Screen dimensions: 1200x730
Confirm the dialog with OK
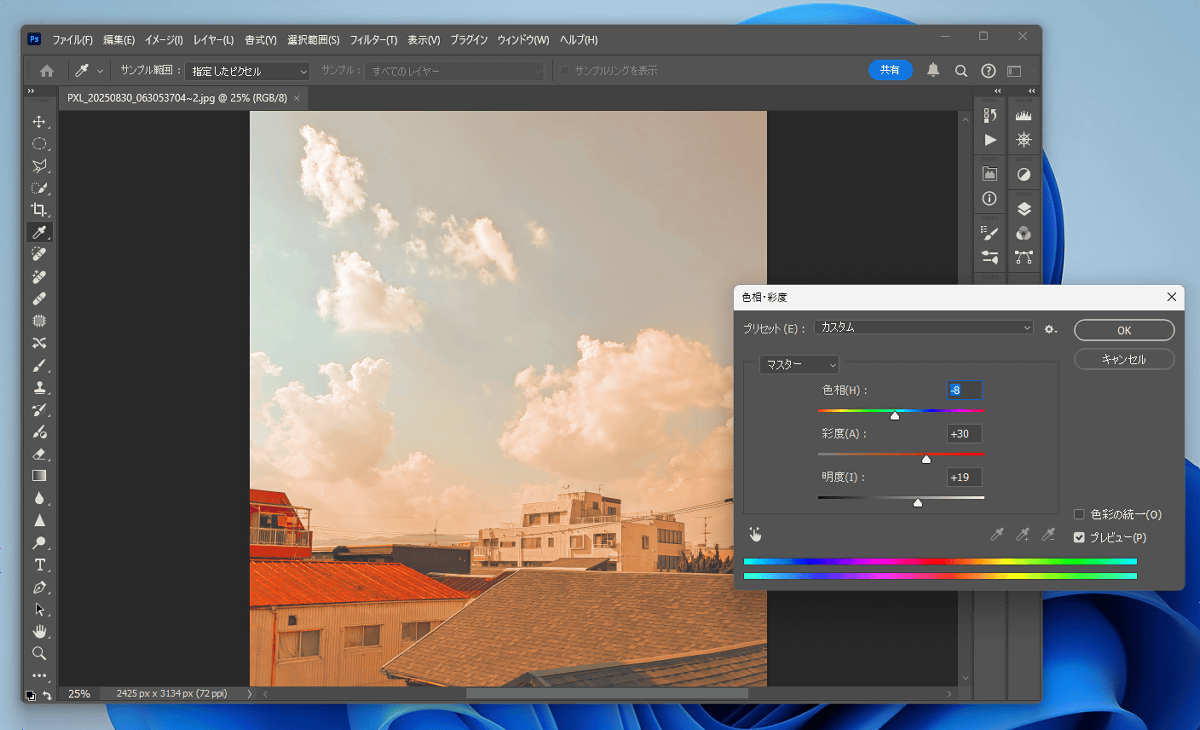click(x=1124, y=330)
